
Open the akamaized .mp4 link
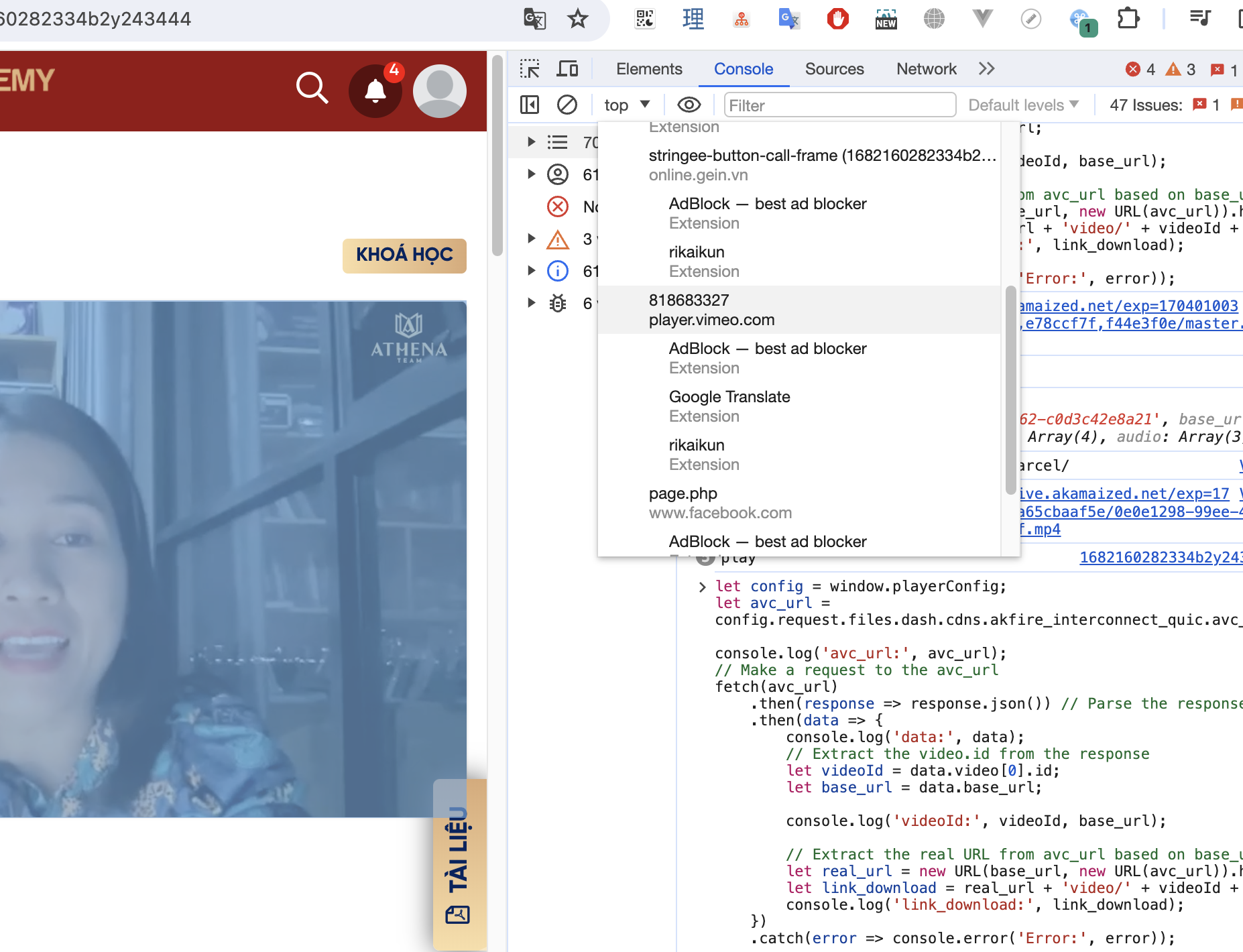[1130, 512]
